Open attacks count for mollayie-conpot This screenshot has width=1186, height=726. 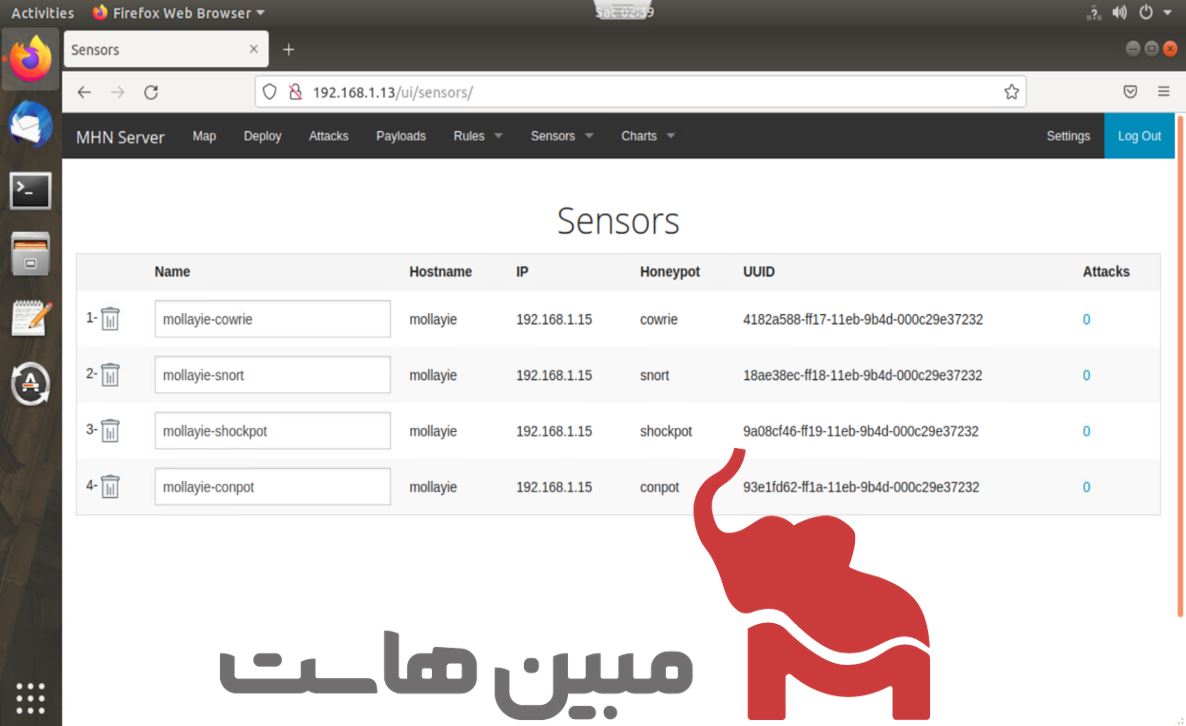[x=1086, y=487]
